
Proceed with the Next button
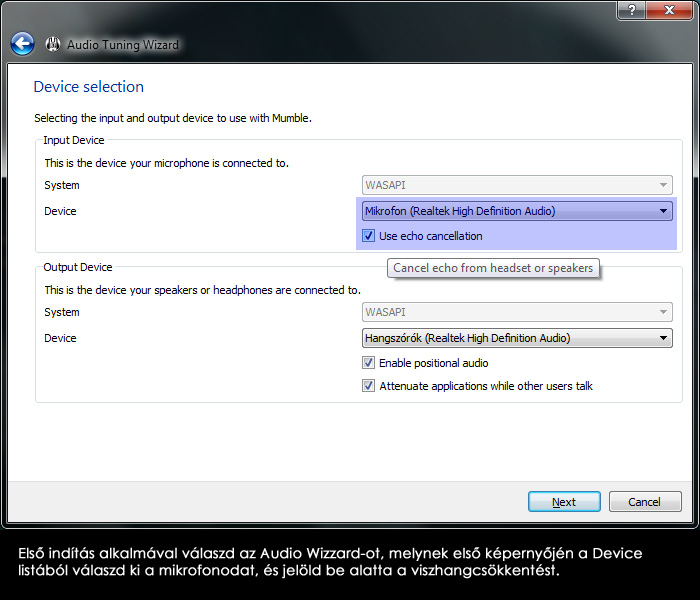click(x=564, y=502)
